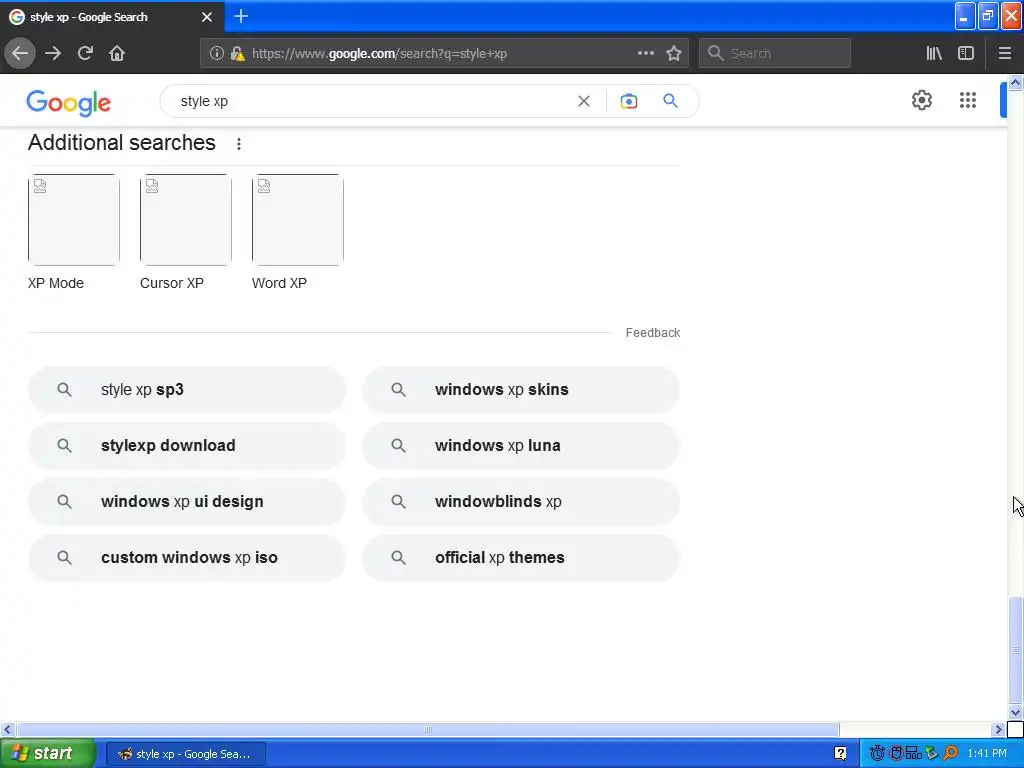Open the Firefox hamburger menu

point(1004,54)
